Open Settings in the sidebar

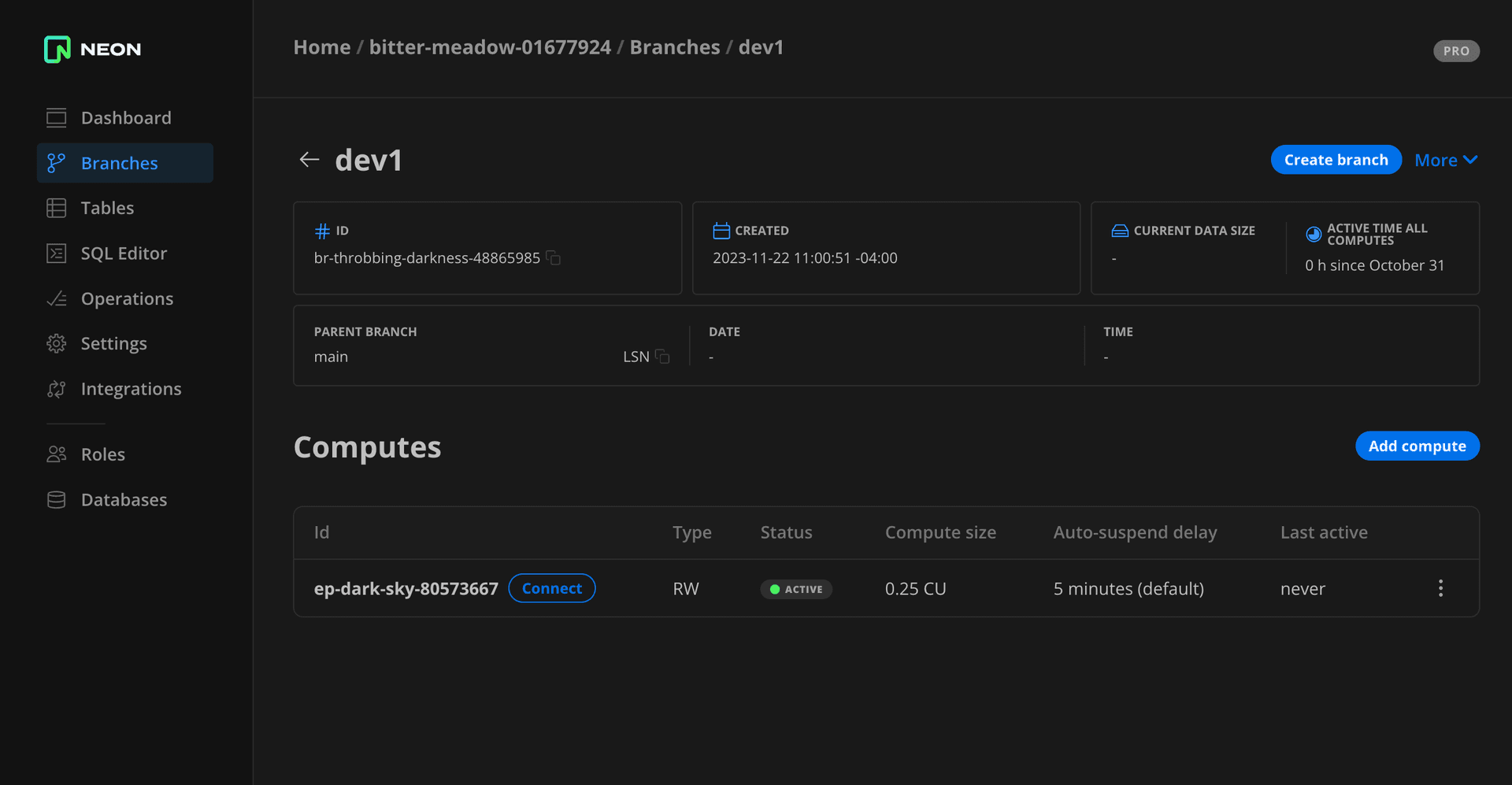tap(113, 344)
